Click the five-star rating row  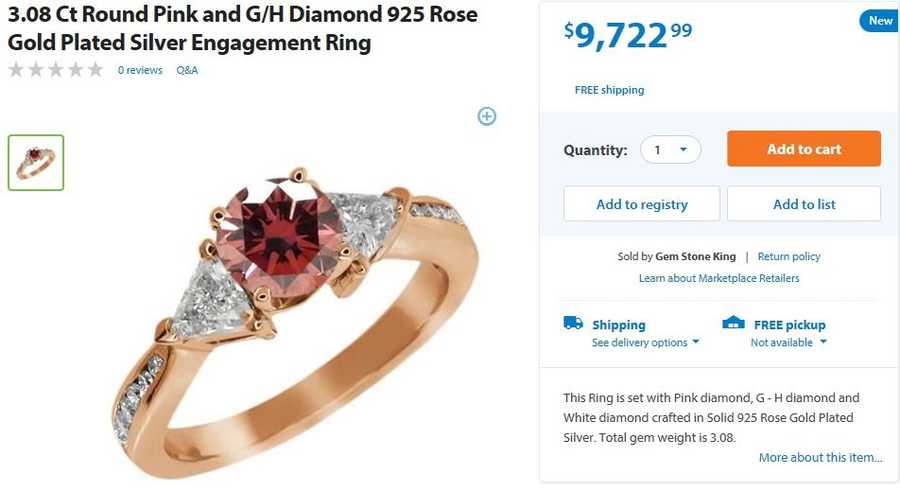point(55,70)
